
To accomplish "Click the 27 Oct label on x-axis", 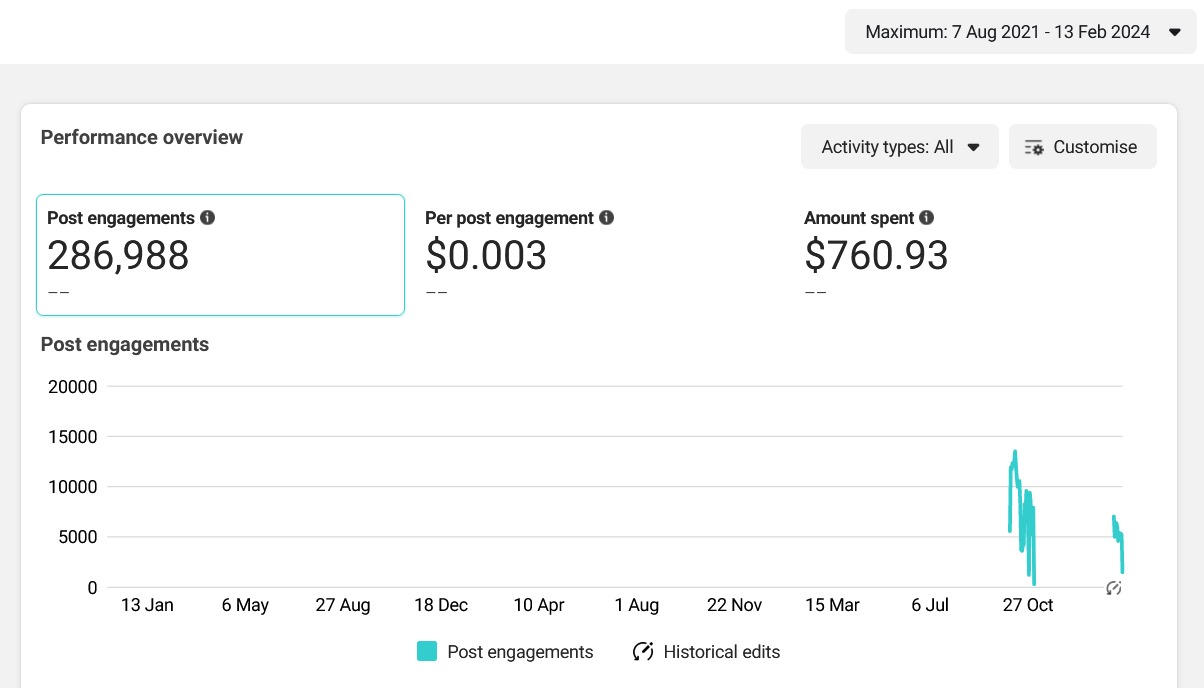I will tap(1028, 605).
